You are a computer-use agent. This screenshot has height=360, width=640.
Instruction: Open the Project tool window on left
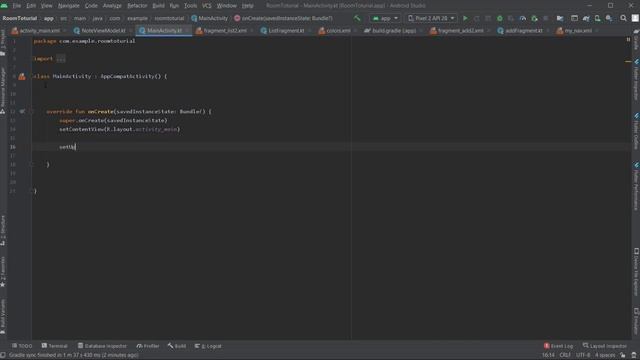(x=3, y=42)
